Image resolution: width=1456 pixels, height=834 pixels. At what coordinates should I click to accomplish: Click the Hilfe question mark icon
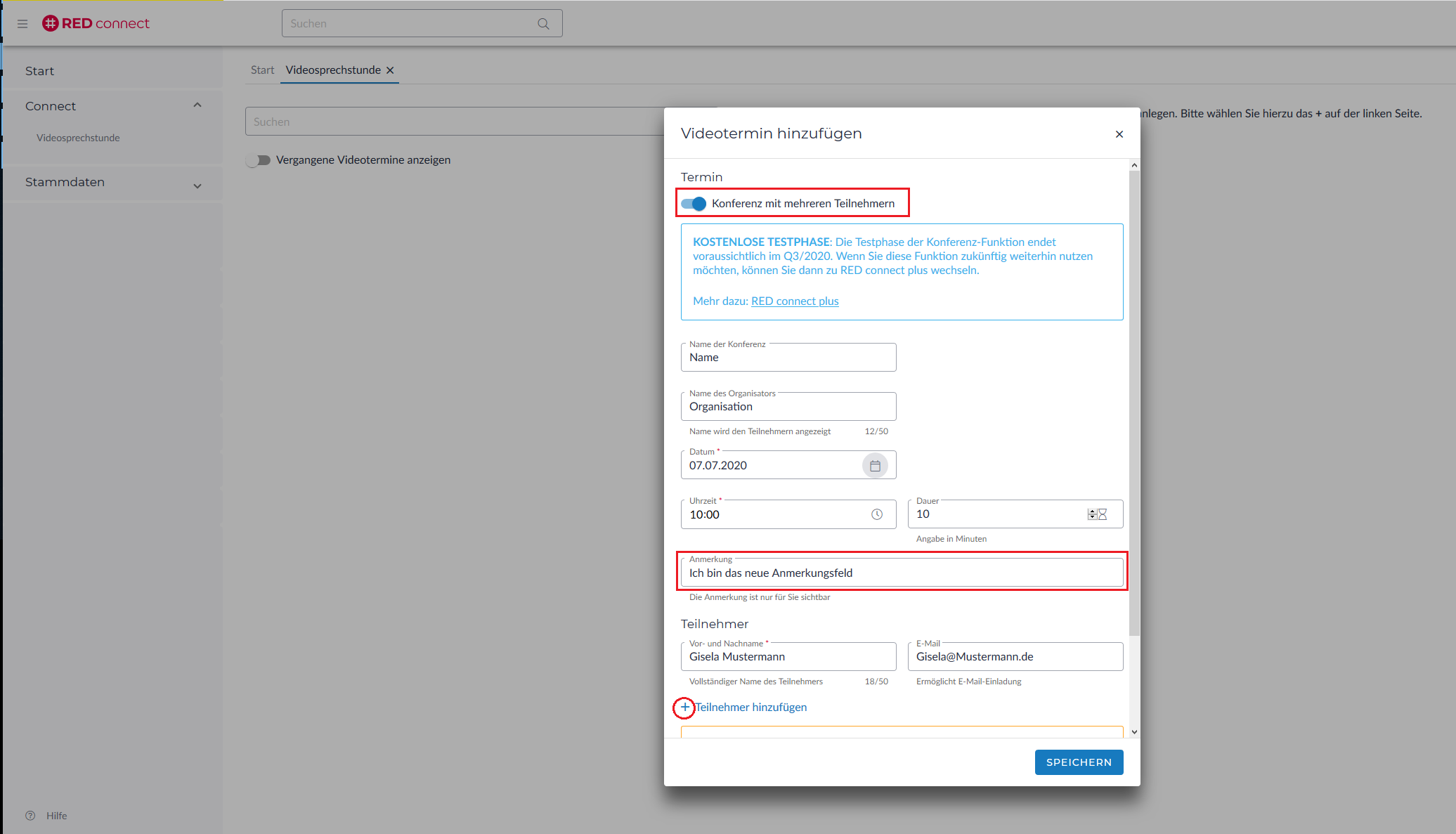(30, 816)
